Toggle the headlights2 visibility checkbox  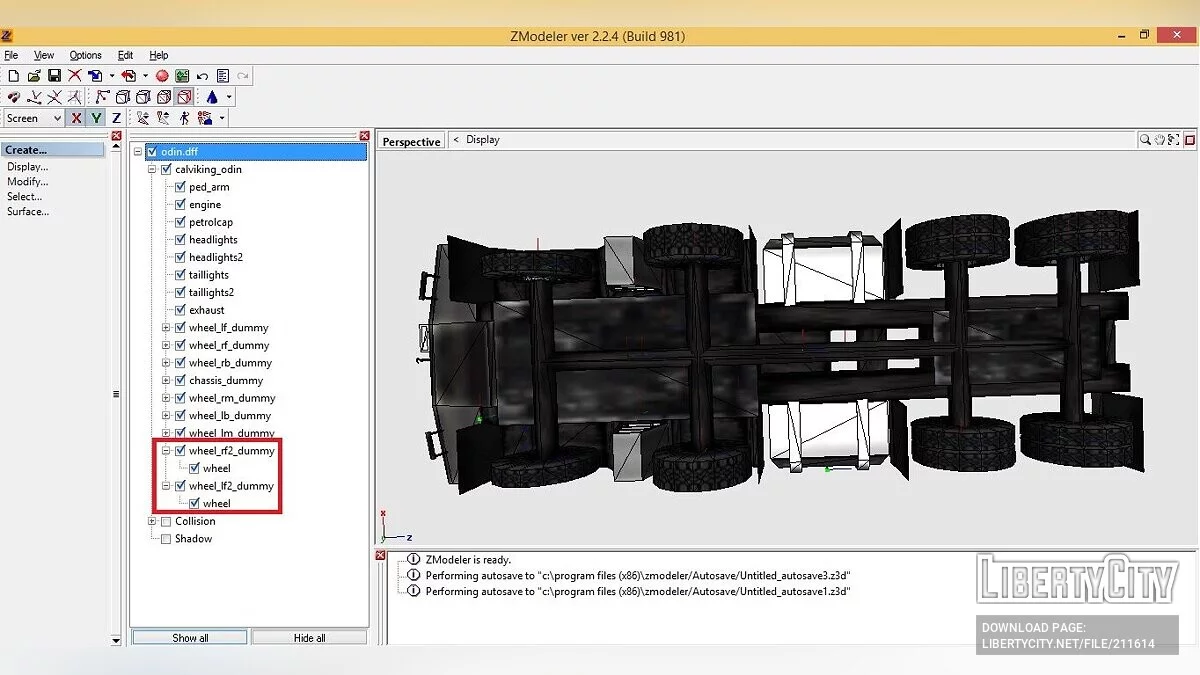181,258
